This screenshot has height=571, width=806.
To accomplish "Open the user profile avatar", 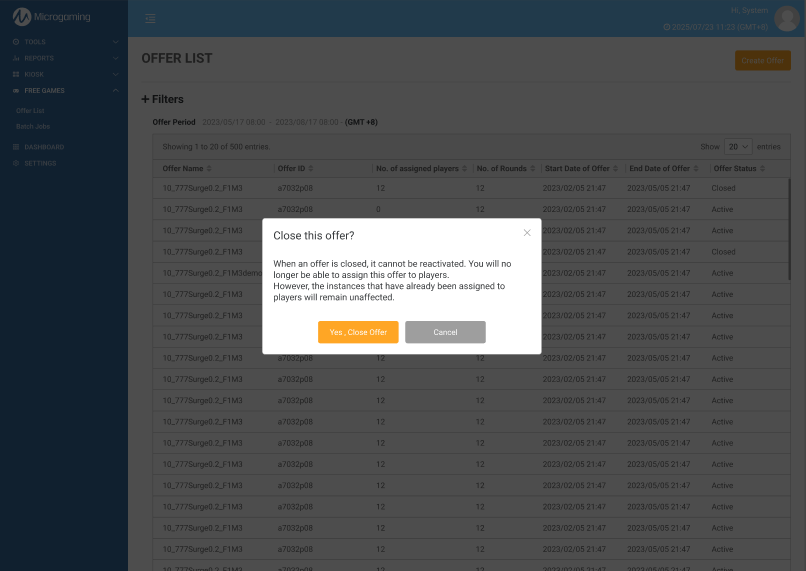I will click(x=787, y=18).
